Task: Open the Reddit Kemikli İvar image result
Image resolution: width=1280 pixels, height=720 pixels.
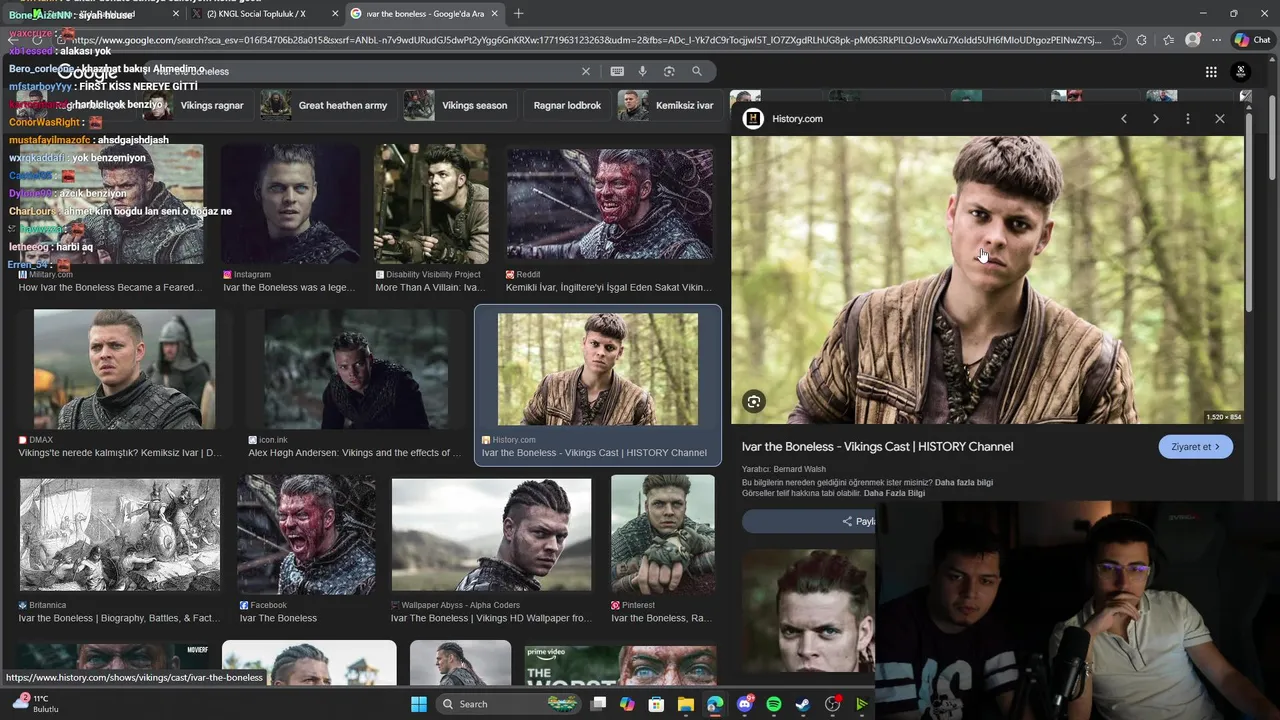Action: click(610, 204)
